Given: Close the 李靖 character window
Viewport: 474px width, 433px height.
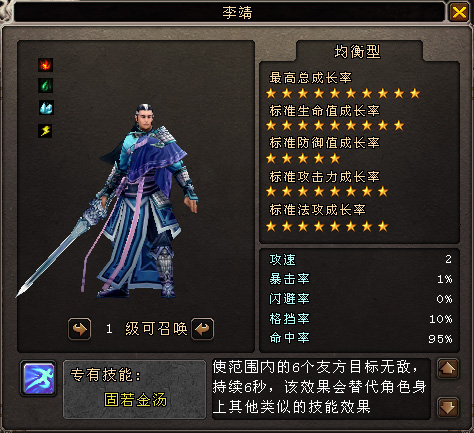Looking at the screenshot, I should coord(459,12).
